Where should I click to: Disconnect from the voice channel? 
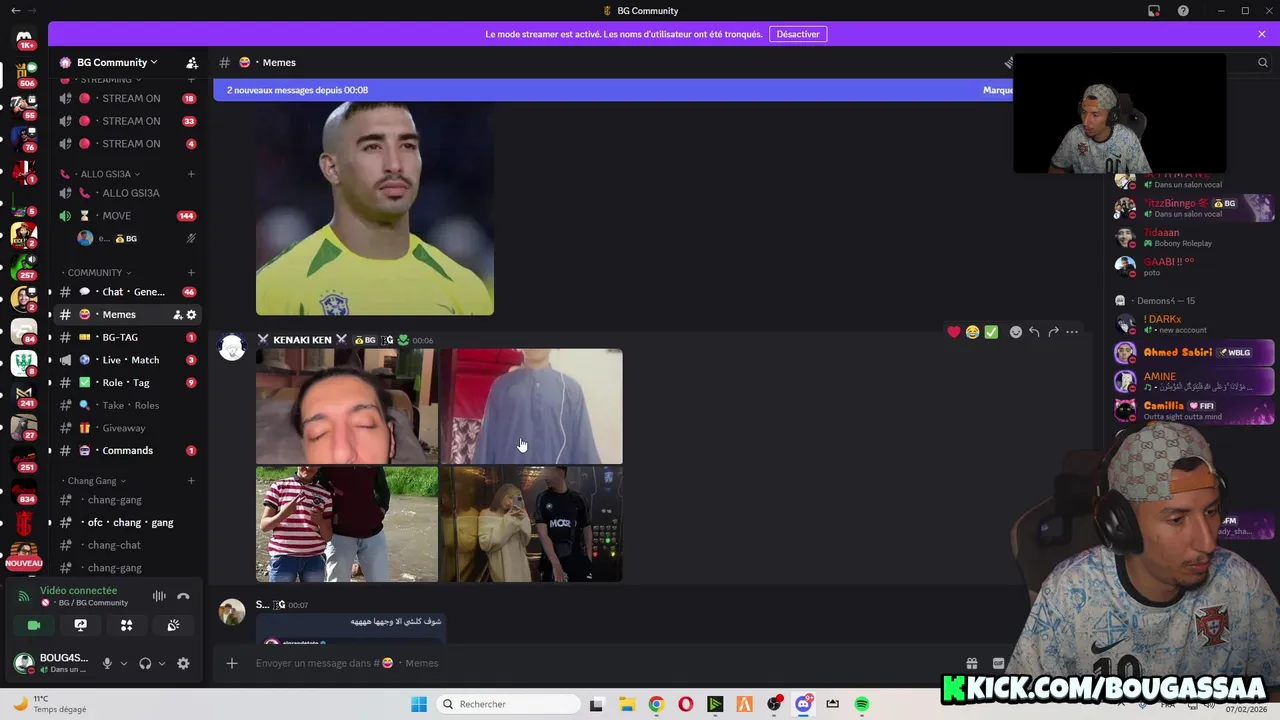click(x=183, y=596)
